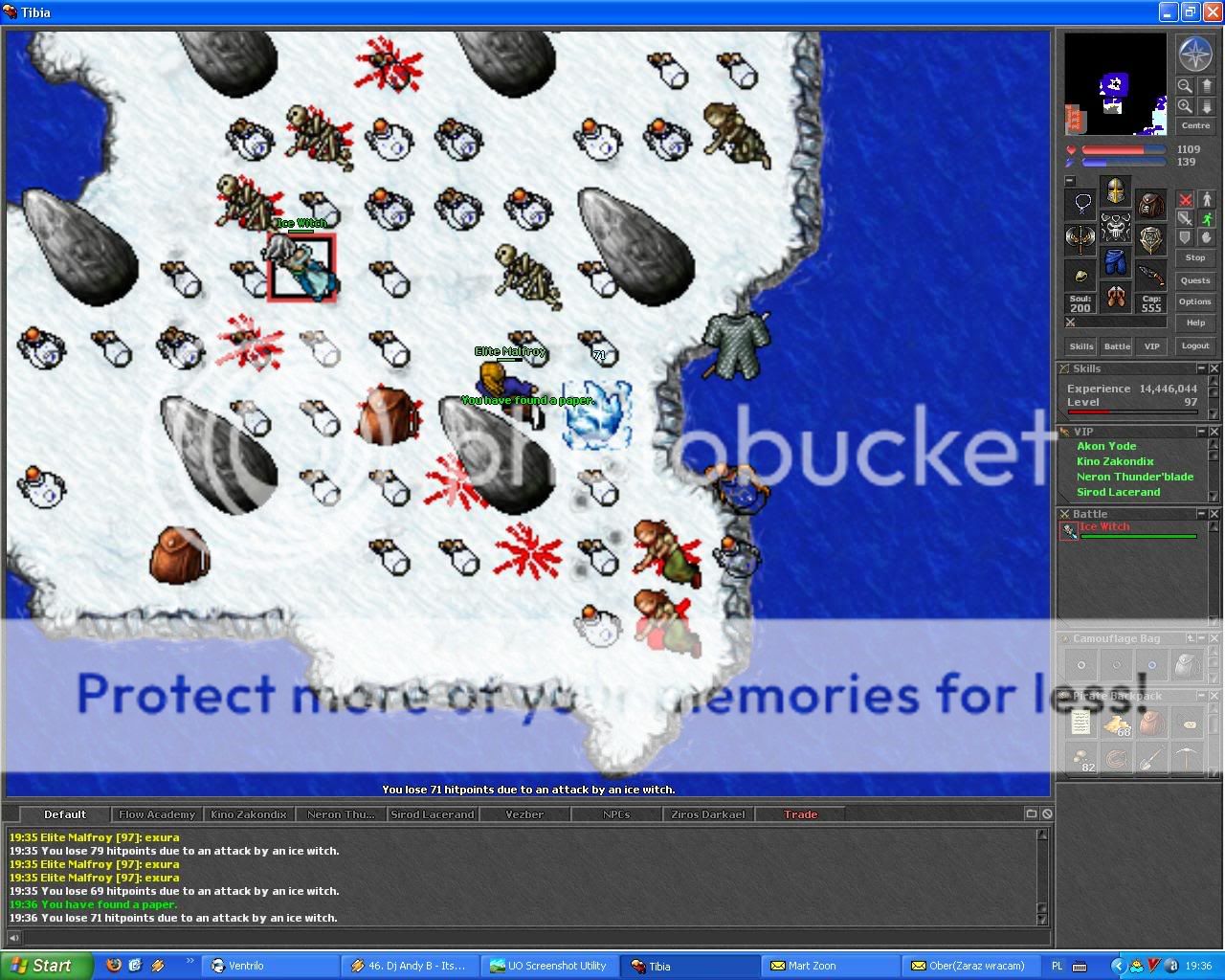Viewport: 1225px width, 980px height.
Task: Open the Windows Start menu
Action: pyautogui.click(x=47, y=966)
